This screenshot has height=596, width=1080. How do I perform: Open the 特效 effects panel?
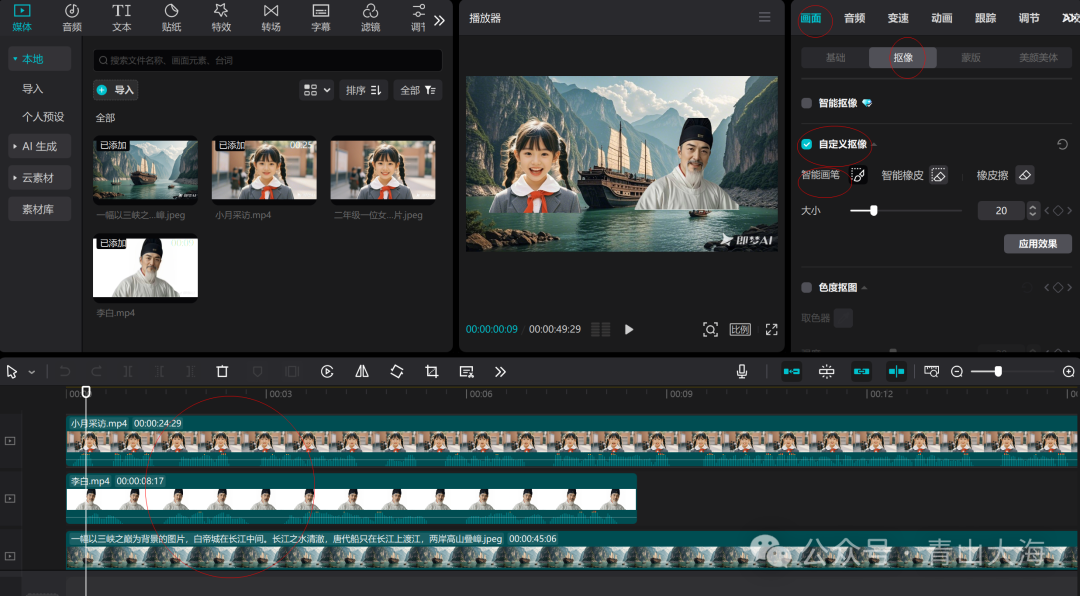pyautogui.click(x=221, y=17)
